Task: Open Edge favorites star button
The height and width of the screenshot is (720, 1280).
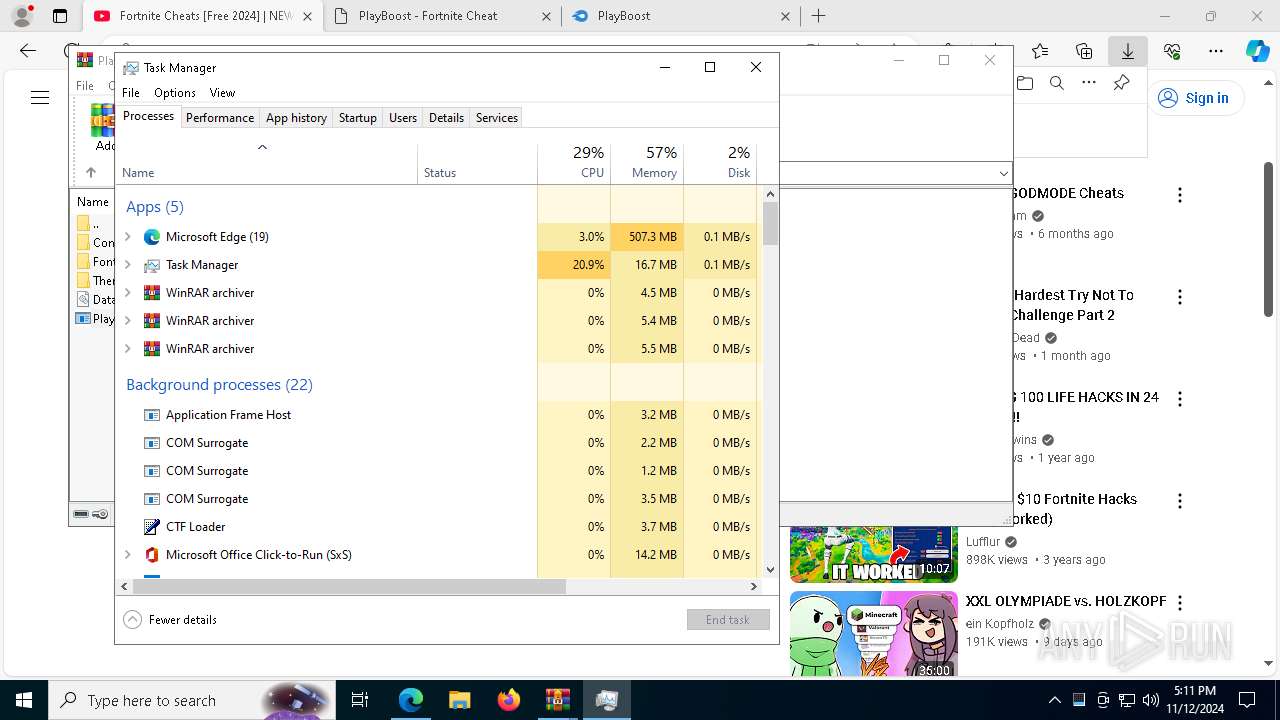Action: (1040, 51)
